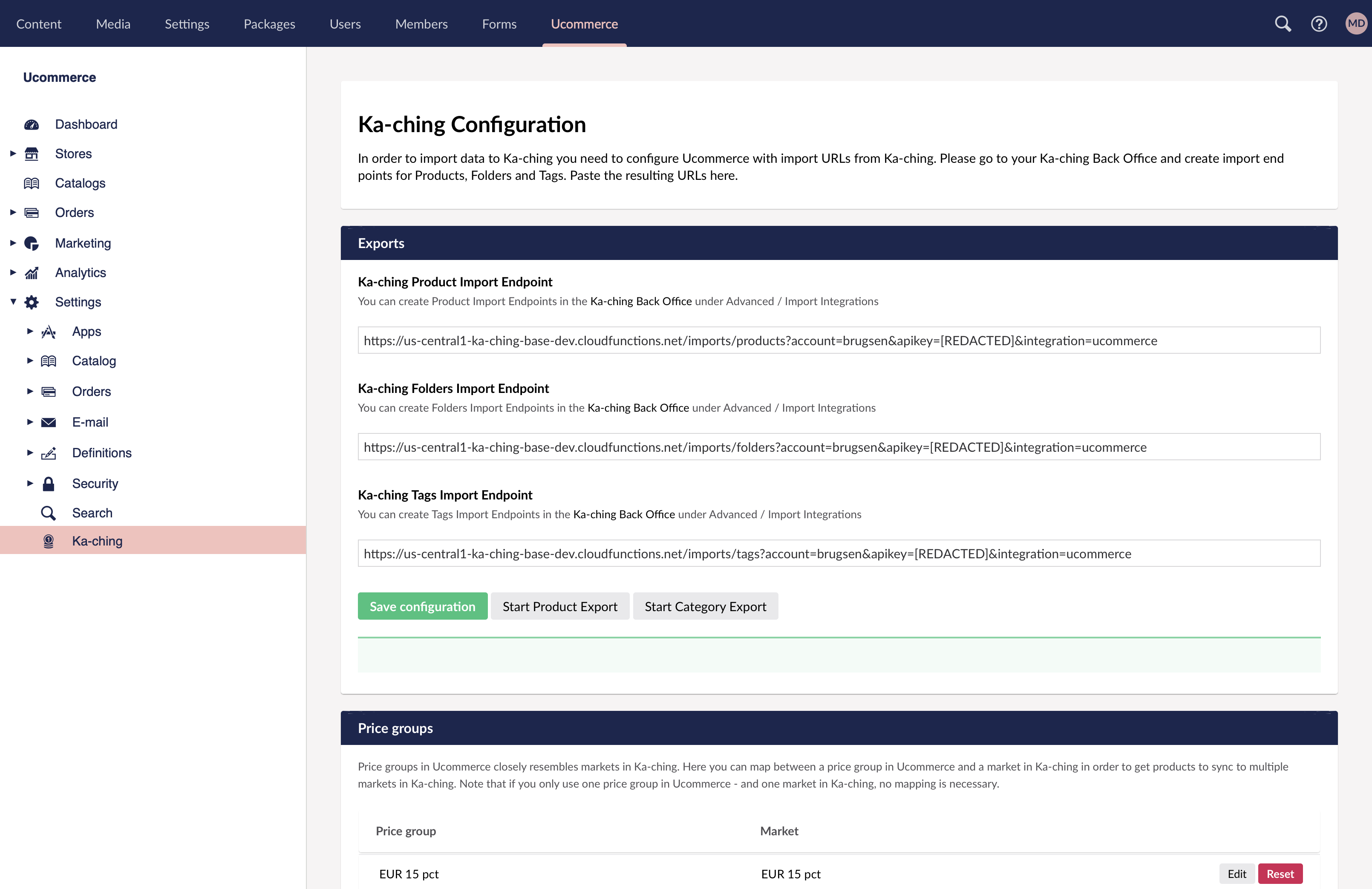Click the sidebar Search magnifier icon
Viewport: 1372px width, 889px height.
(49, 513)
